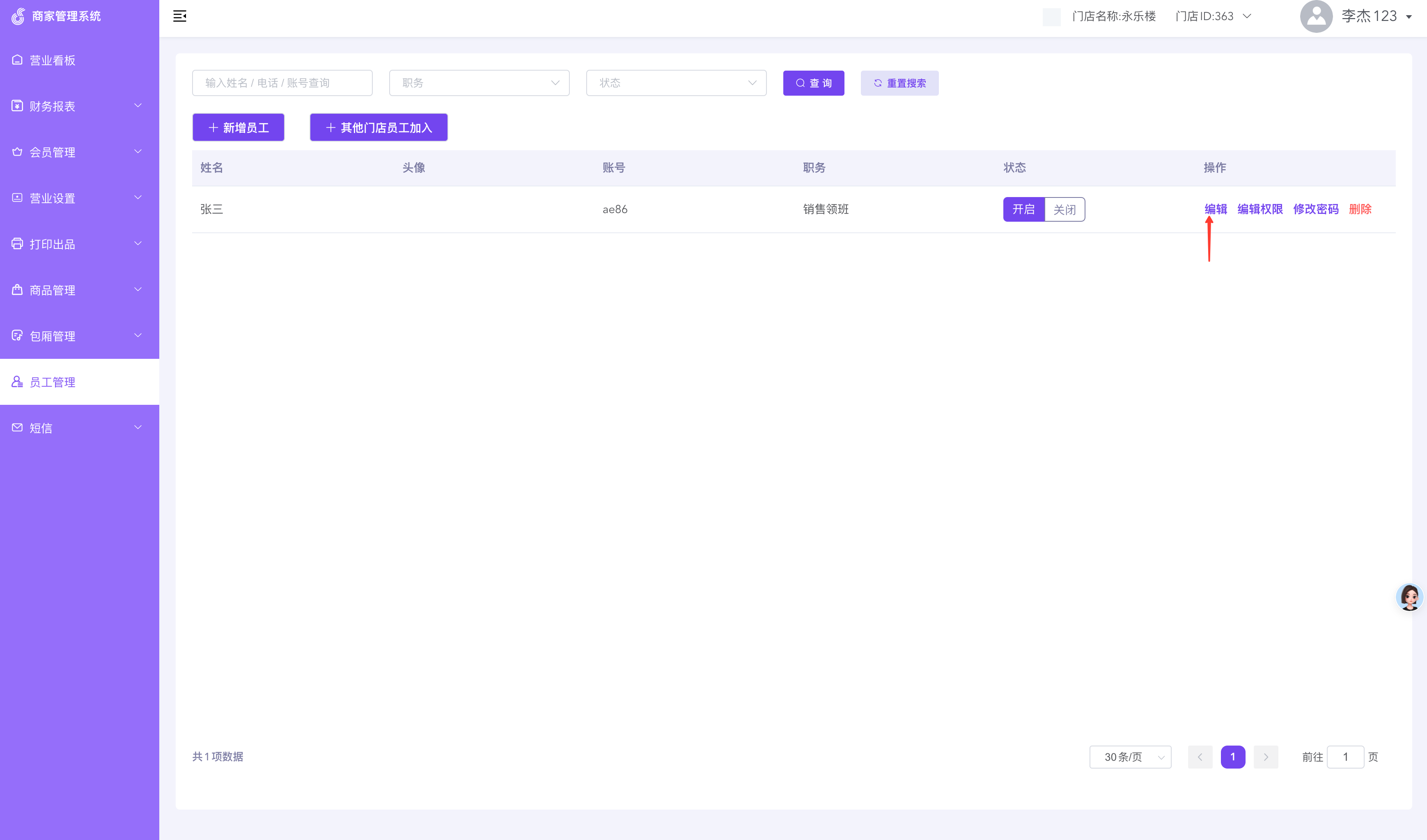The width and height of the screenshot is (1427, 840).
Task: Click the 商品管理 bag icon
Action: click(17, 289)
